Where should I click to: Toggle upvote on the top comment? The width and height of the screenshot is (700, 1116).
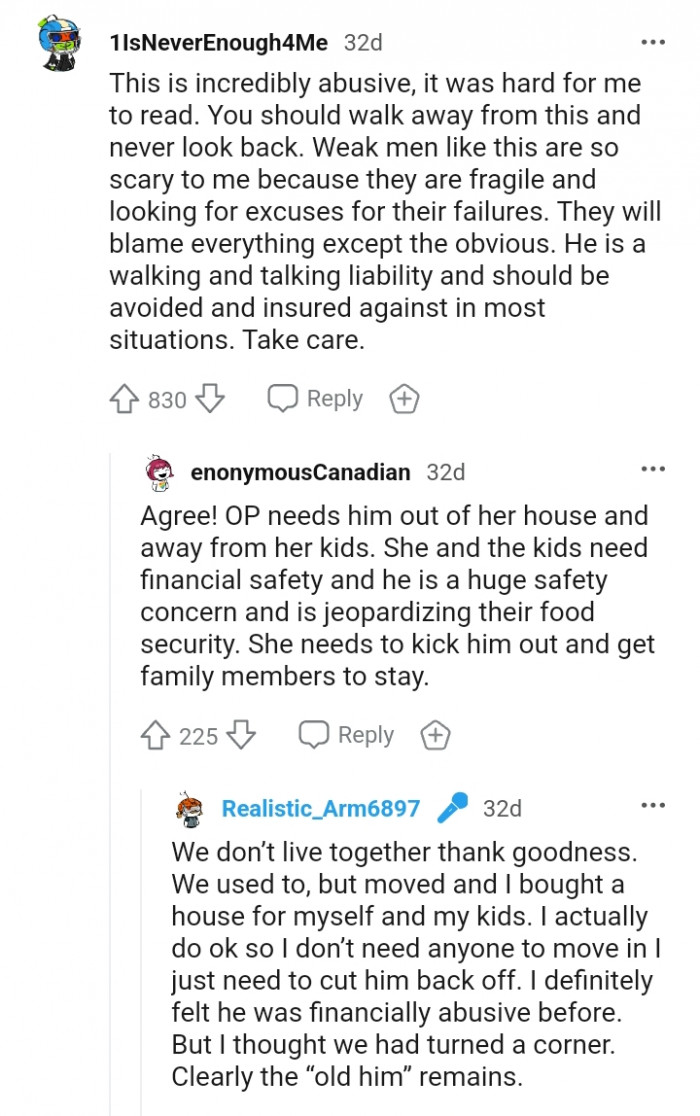pos(125,398)
